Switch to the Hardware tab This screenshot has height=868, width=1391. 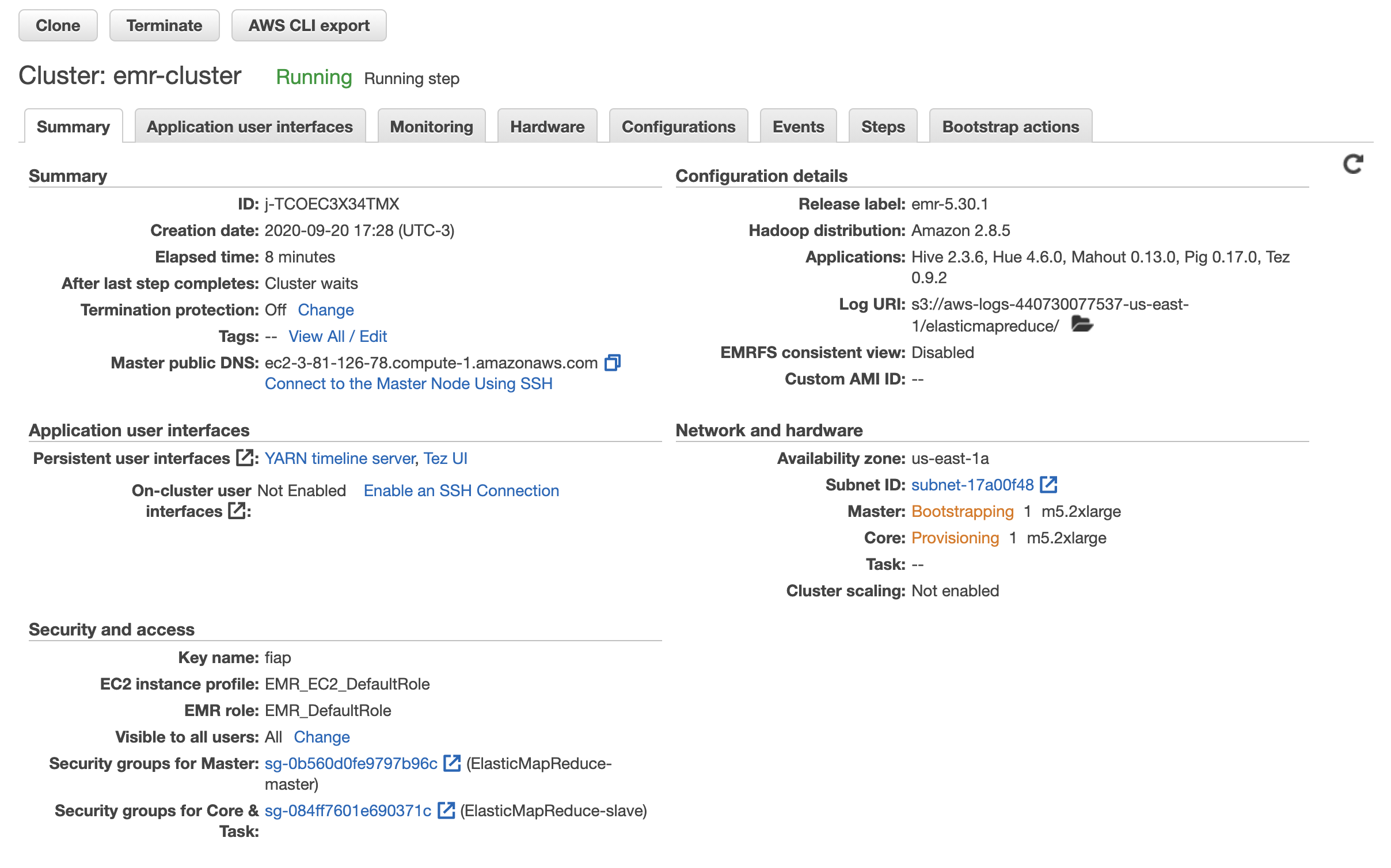[x=547, y=127]
